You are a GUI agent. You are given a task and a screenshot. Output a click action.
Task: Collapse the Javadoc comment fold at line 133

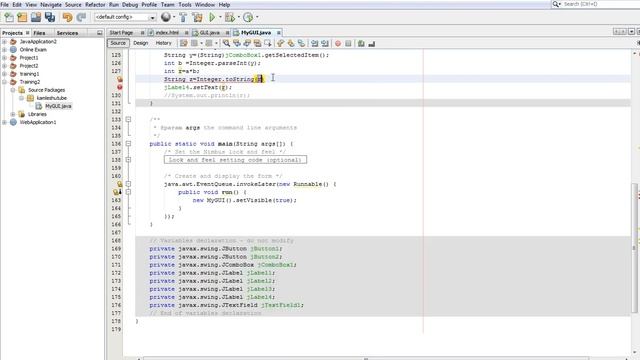coord(128,120)
